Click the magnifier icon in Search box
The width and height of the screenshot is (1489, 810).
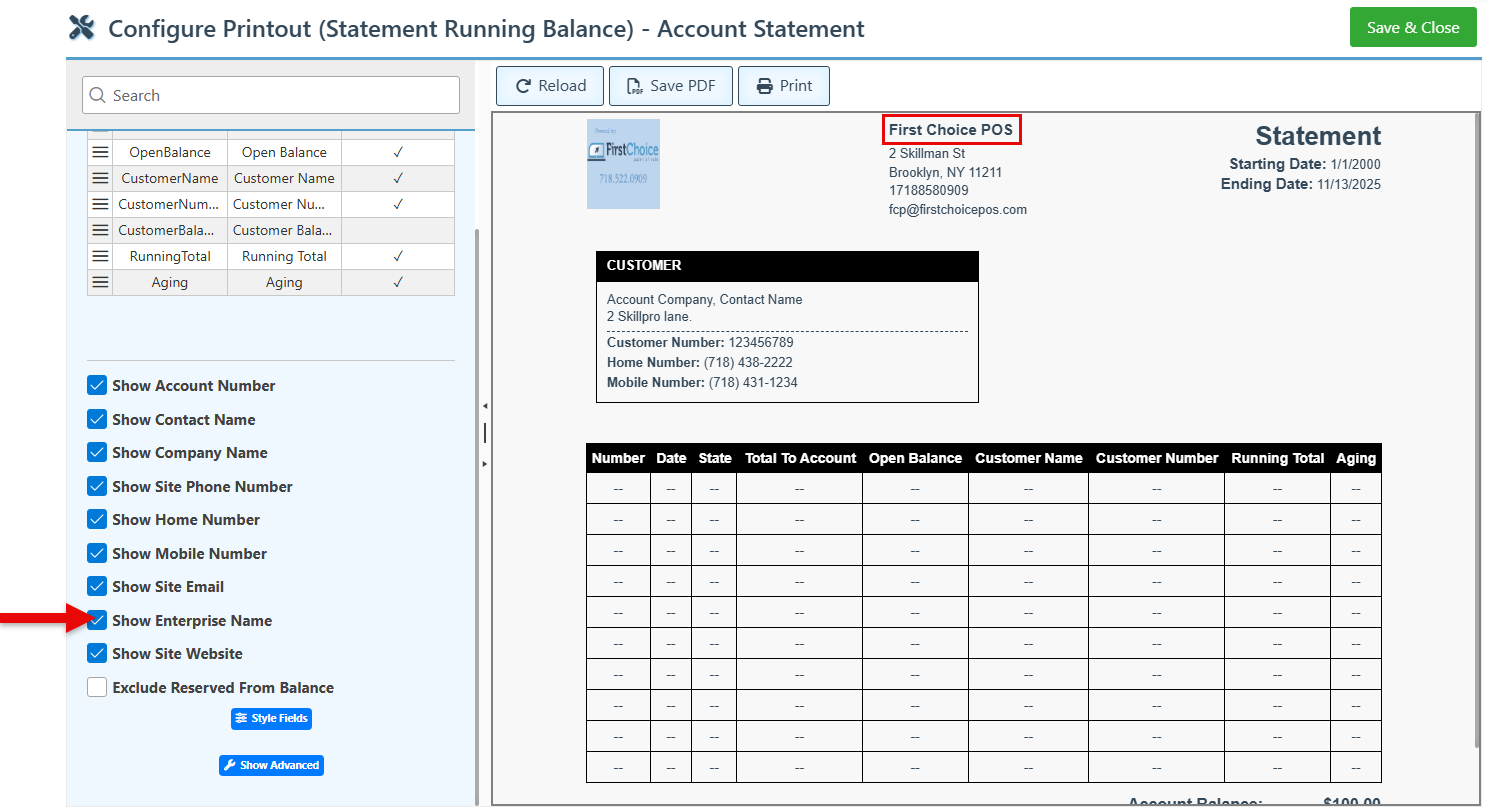(x=97, y=96)
